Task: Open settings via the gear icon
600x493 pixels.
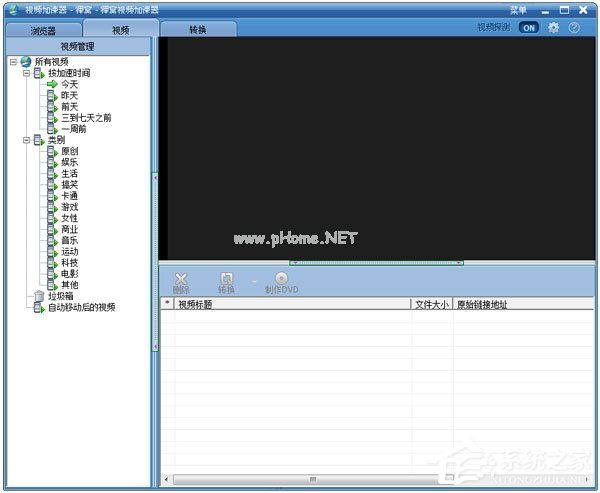Action: pos(553,28)
